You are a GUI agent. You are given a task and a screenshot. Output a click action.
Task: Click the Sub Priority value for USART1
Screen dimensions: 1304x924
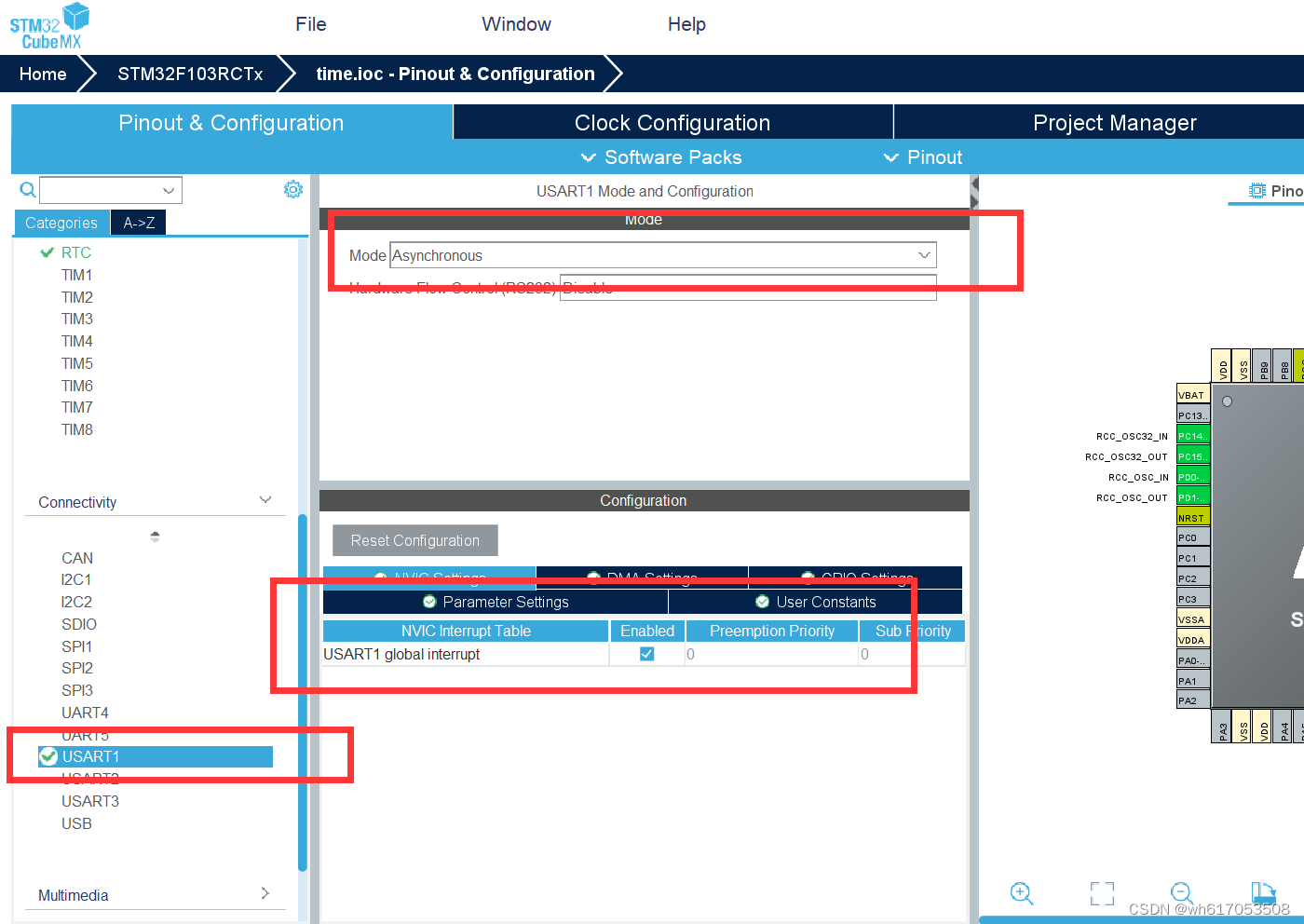[911, 654]
